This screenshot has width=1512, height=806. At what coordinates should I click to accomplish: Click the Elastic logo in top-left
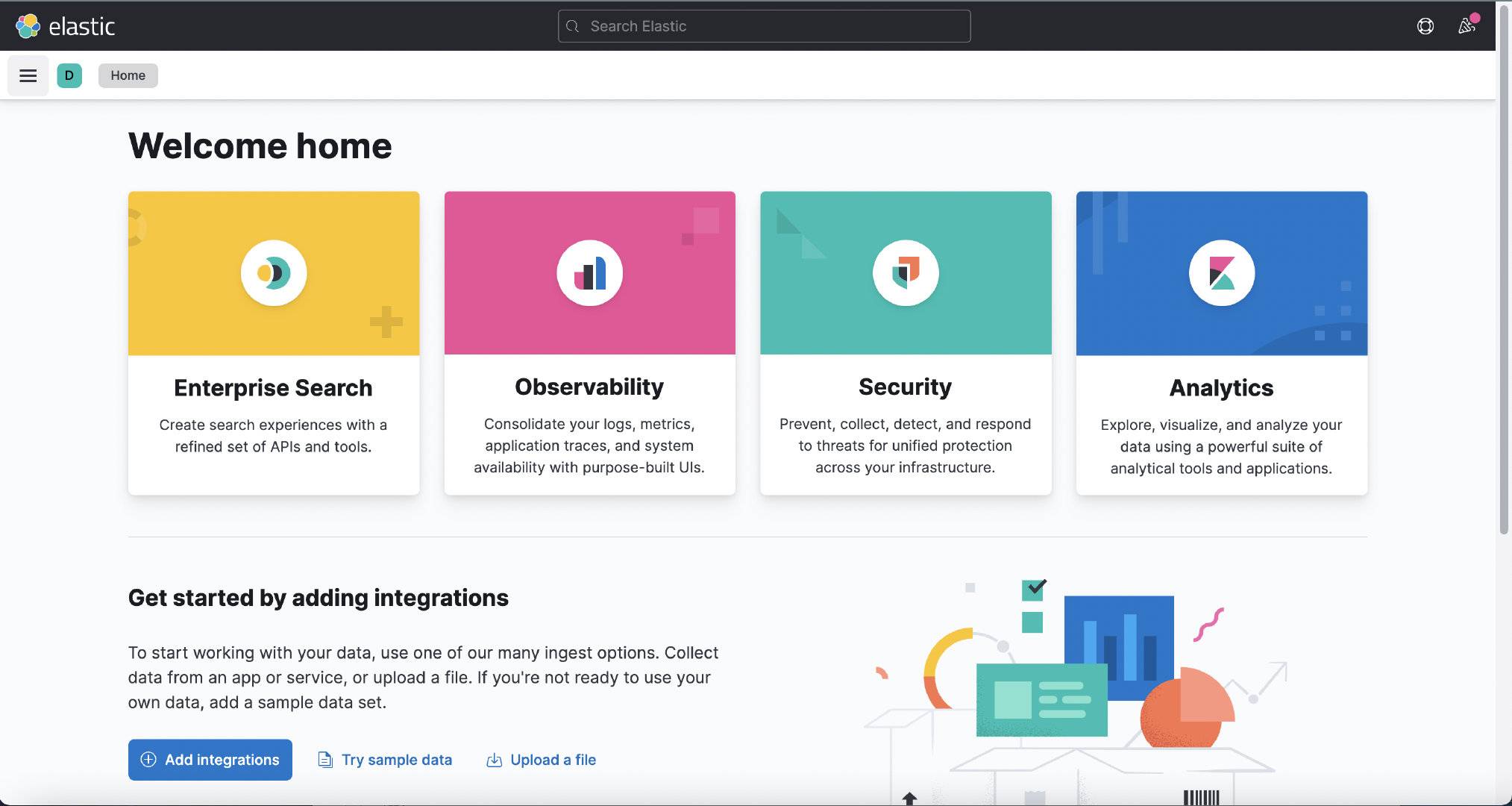pos(65,26)
